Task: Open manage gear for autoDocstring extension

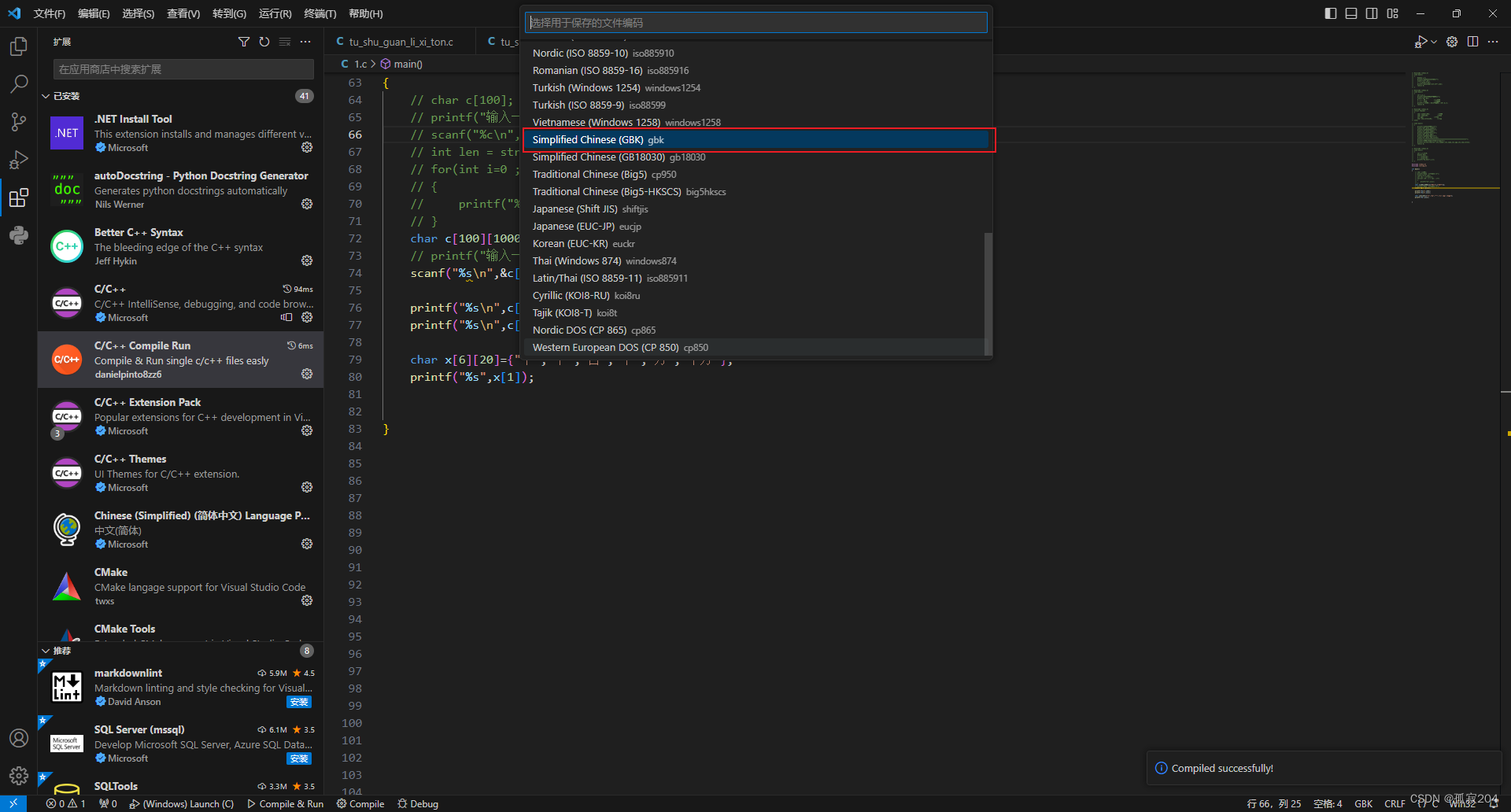Action: (x=307, y=204)
